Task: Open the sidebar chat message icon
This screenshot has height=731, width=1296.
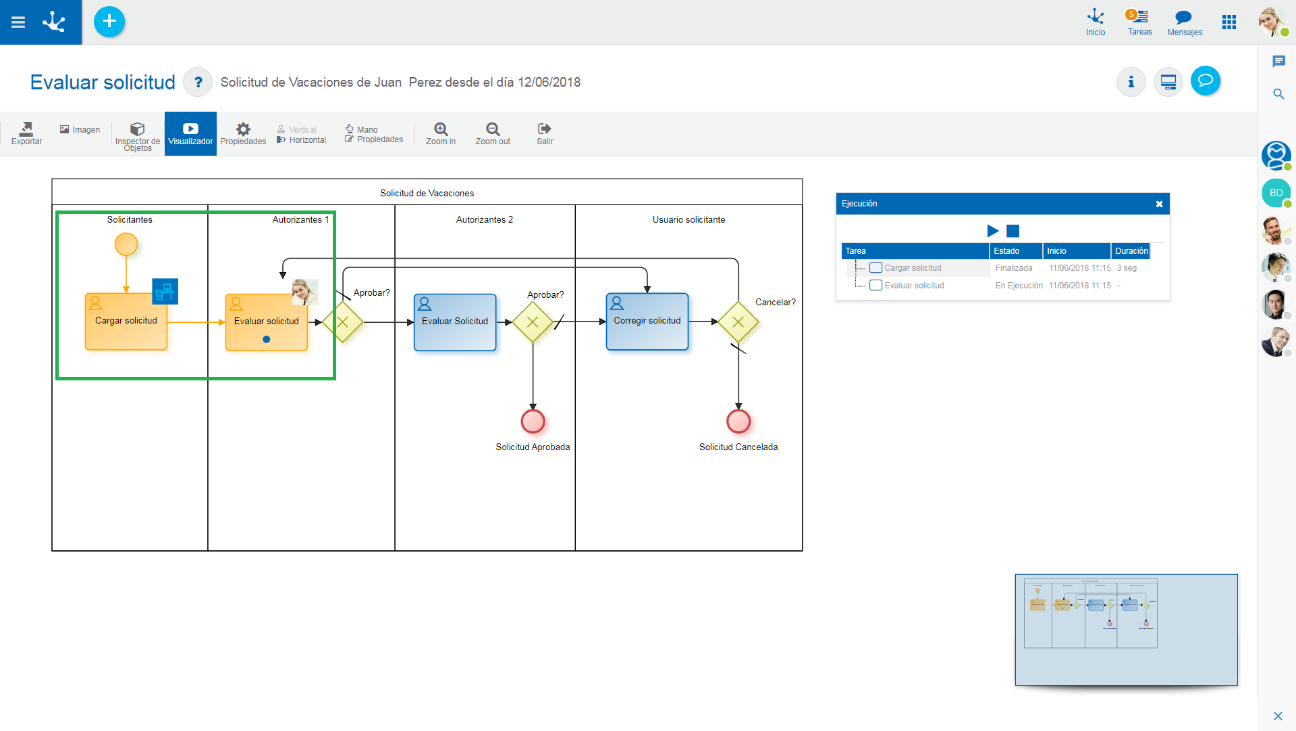Action: 1278,62
